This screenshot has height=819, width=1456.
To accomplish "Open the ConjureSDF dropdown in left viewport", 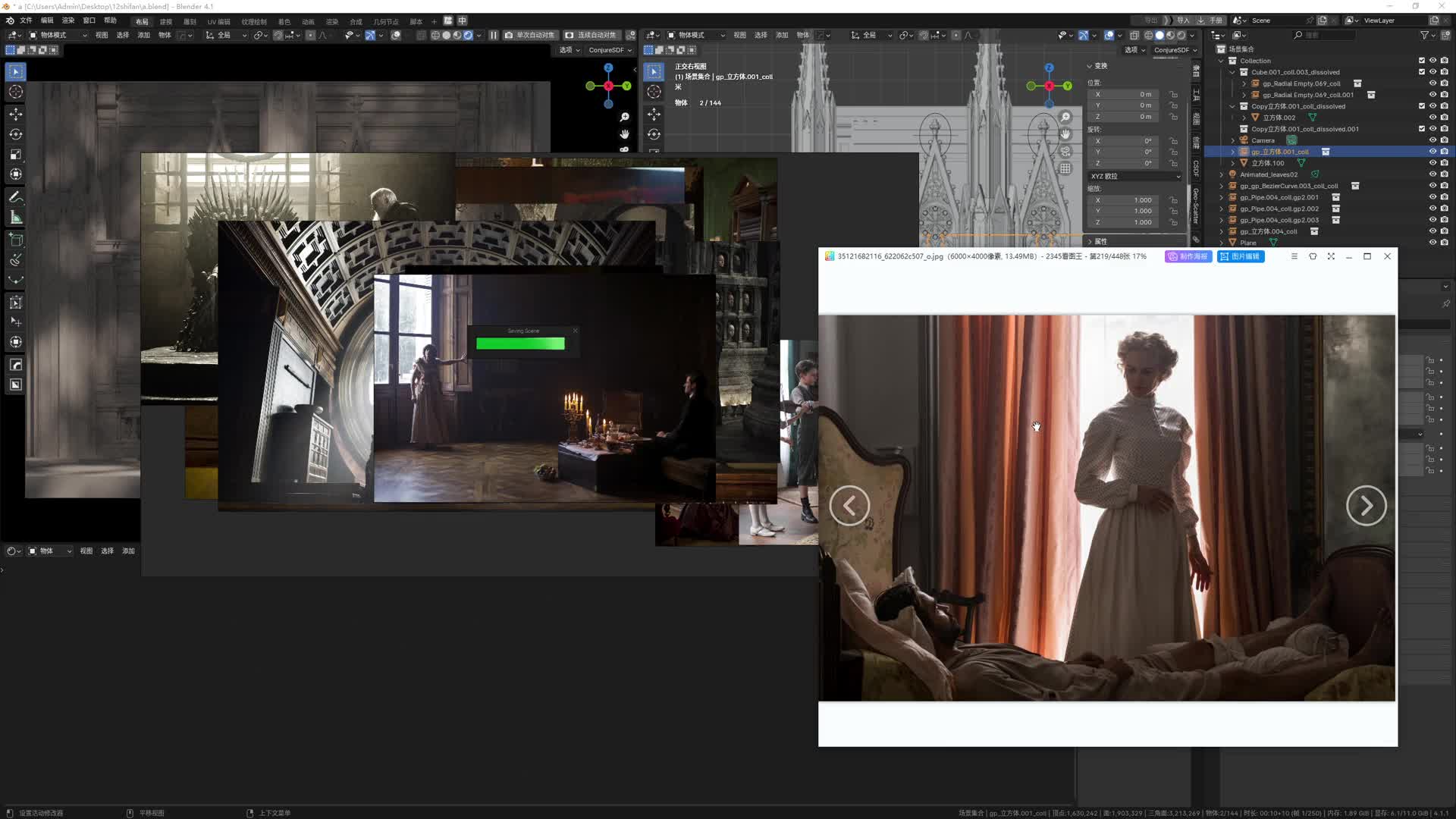I will tap(610, 50).
